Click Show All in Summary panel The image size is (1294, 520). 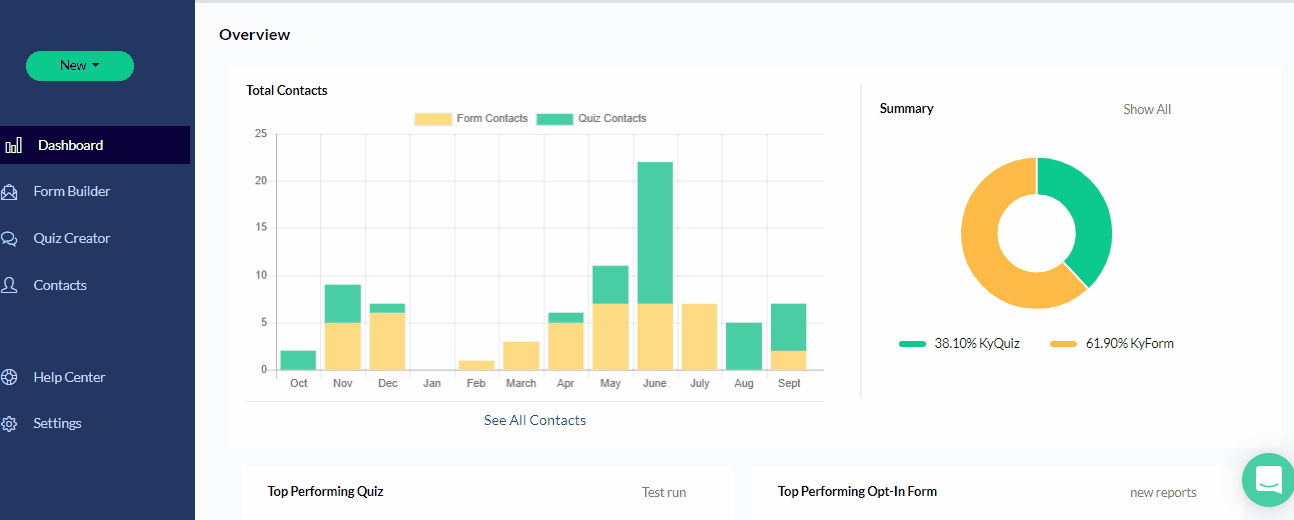tap(1147, 110)
